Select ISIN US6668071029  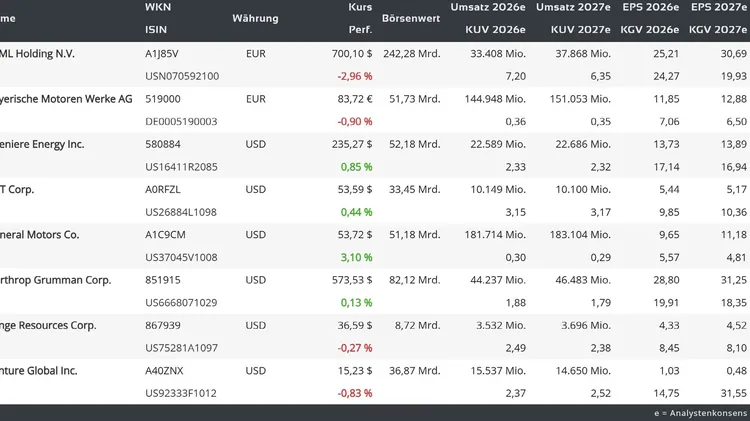[181, 303]
